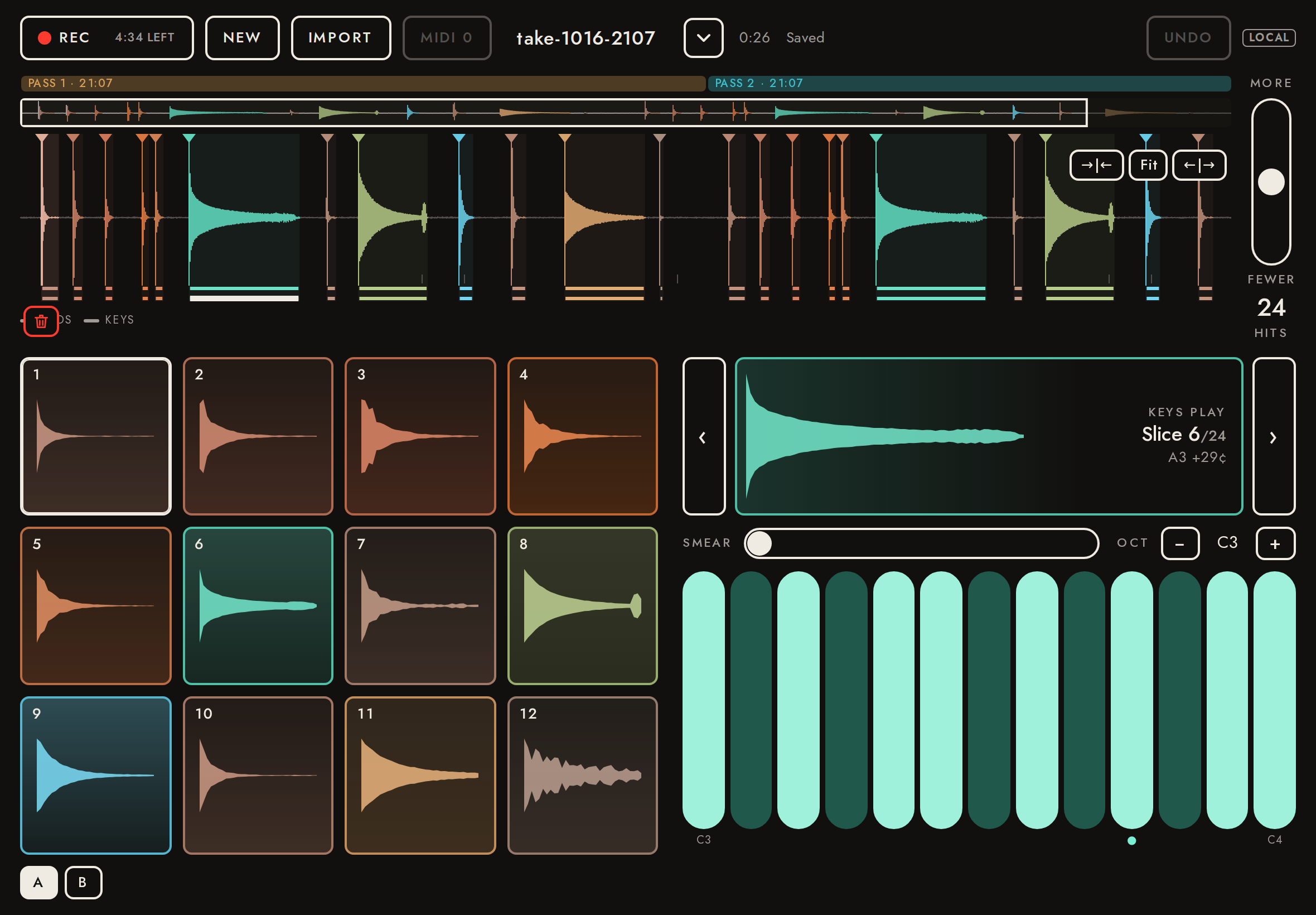Lower the octave with the minus button
The image size is (1316, 915).
1179,543
